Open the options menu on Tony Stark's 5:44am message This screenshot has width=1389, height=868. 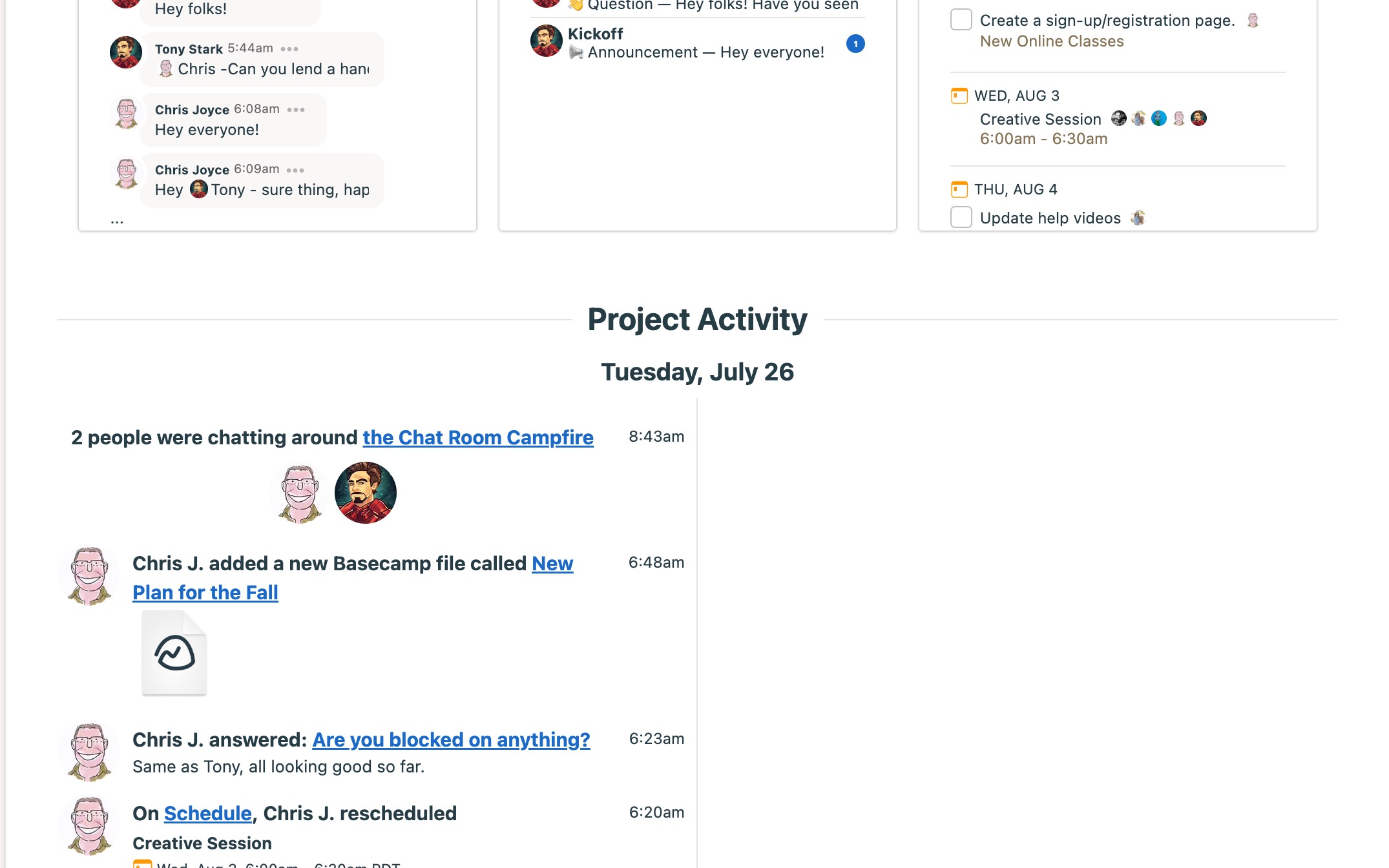pyautogui.click(x=289, y=48)
